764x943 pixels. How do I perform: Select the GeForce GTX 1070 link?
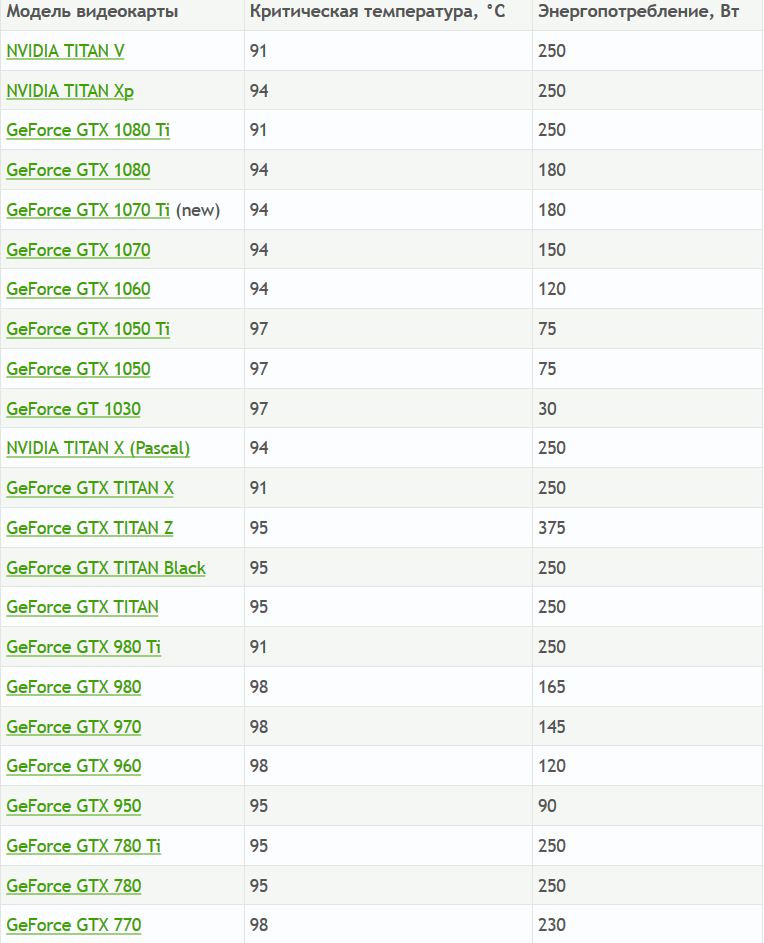pos(78,250)
